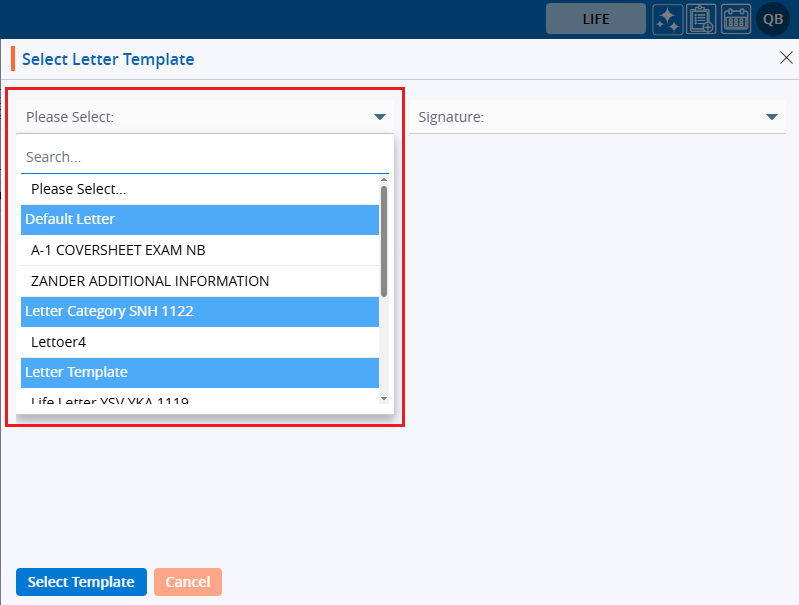799x605 pixels.
Task: Click the QB user avatar
Action: [x=773, y=19]
